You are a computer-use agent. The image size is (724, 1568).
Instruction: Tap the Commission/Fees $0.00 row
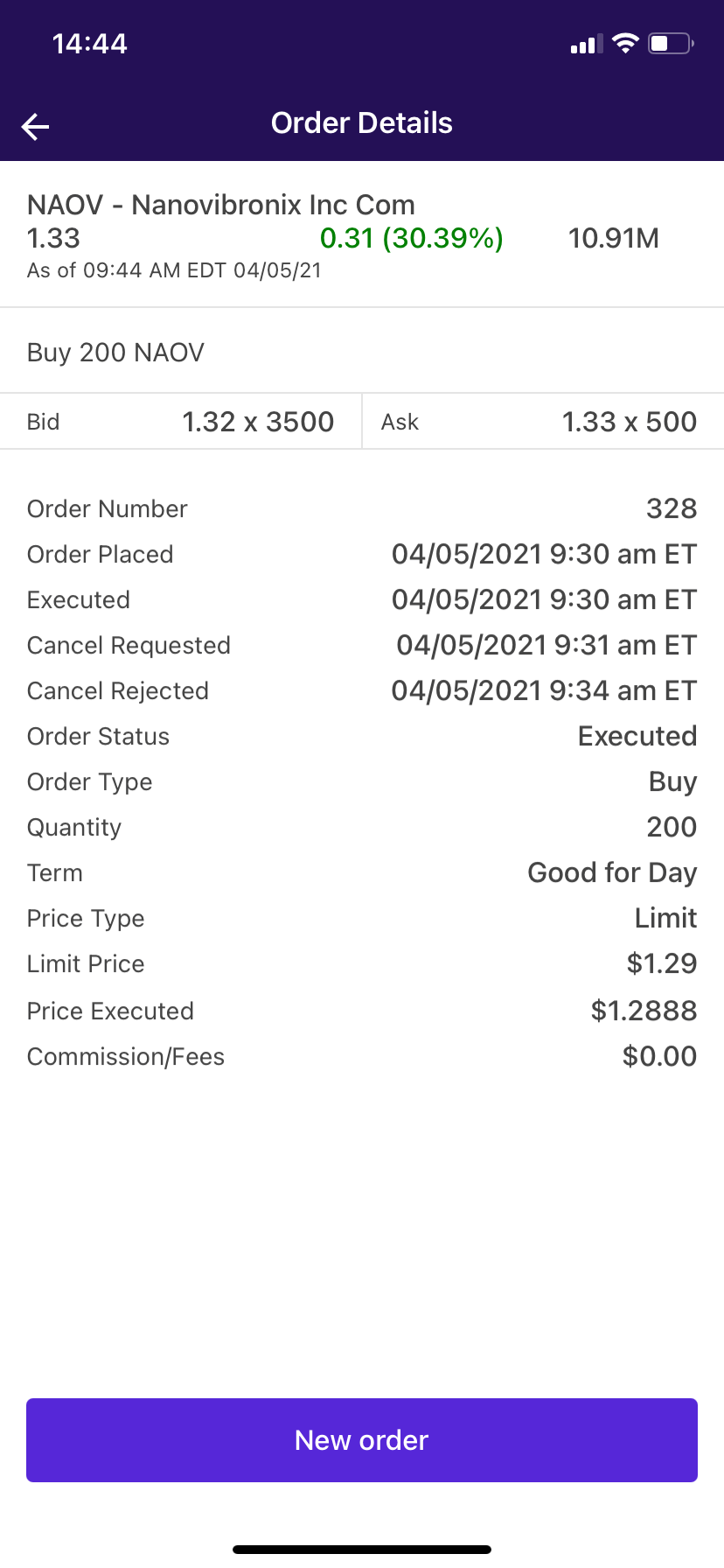point(362,1056)
